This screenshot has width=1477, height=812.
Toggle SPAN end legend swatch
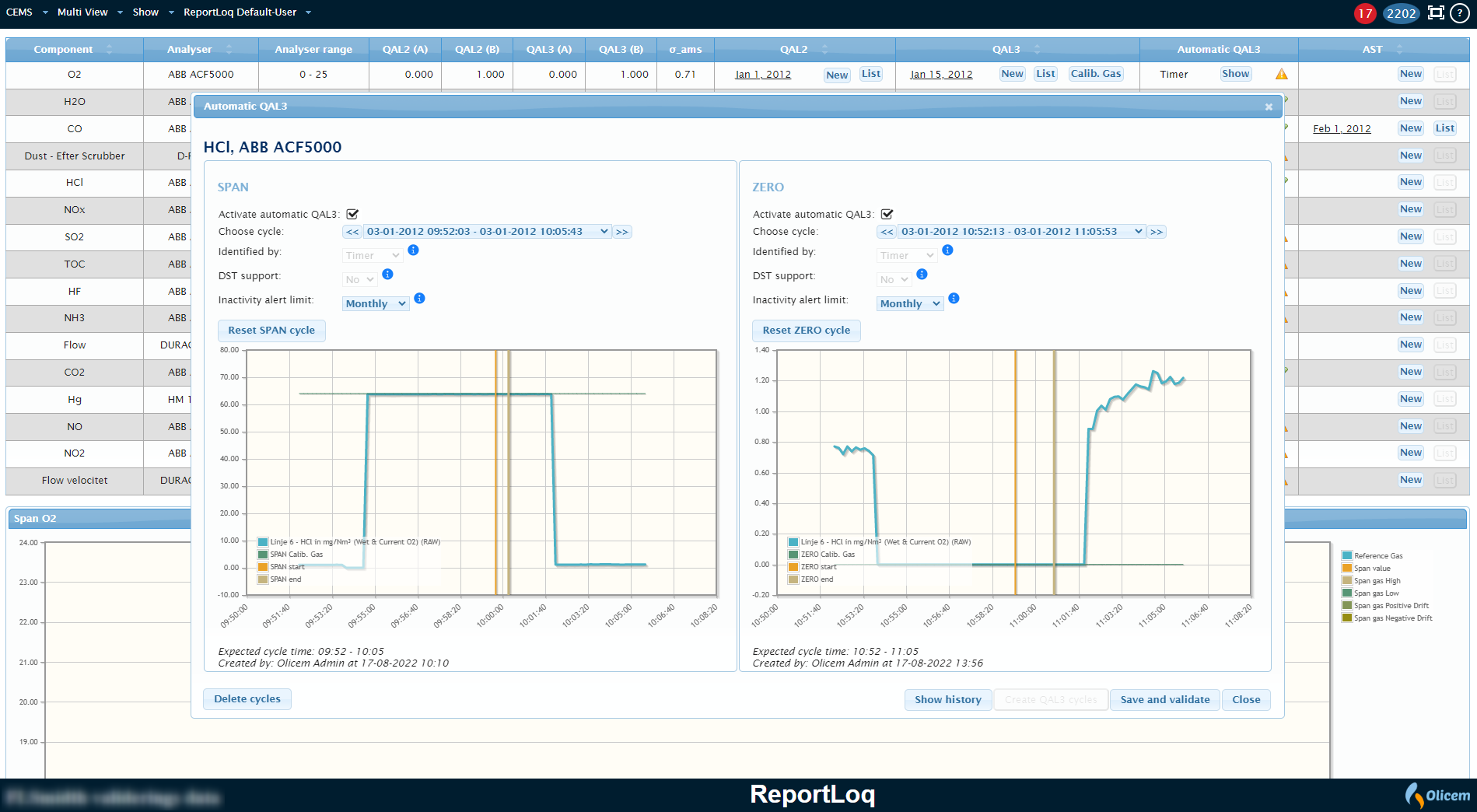pos(263,579)
